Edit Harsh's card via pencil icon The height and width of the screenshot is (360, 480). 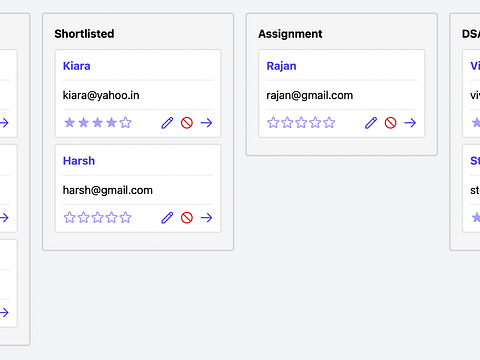click(x=167, y=218)
